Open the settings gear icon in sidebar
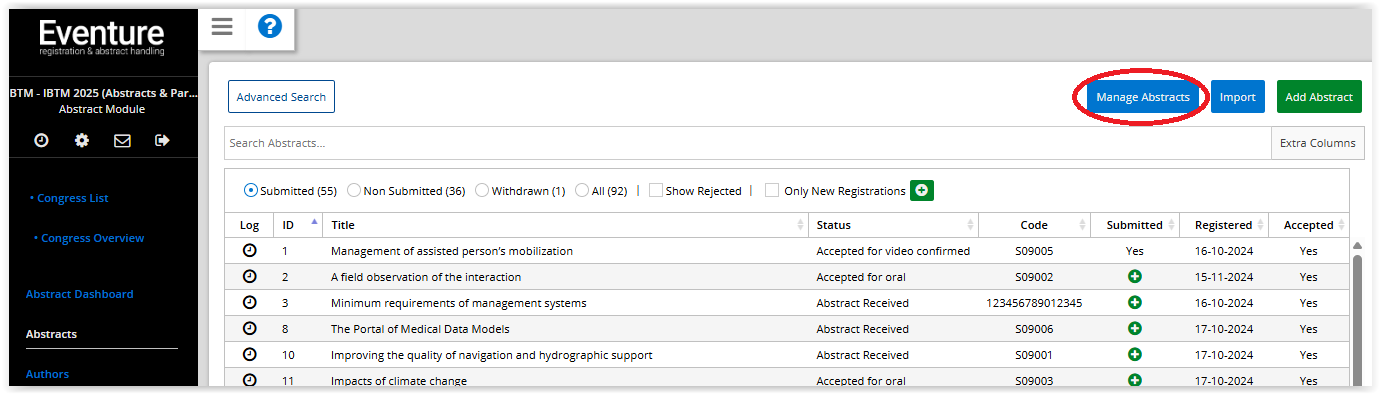This screenshot has height=394, width=1380. click(x=82, y=141)
